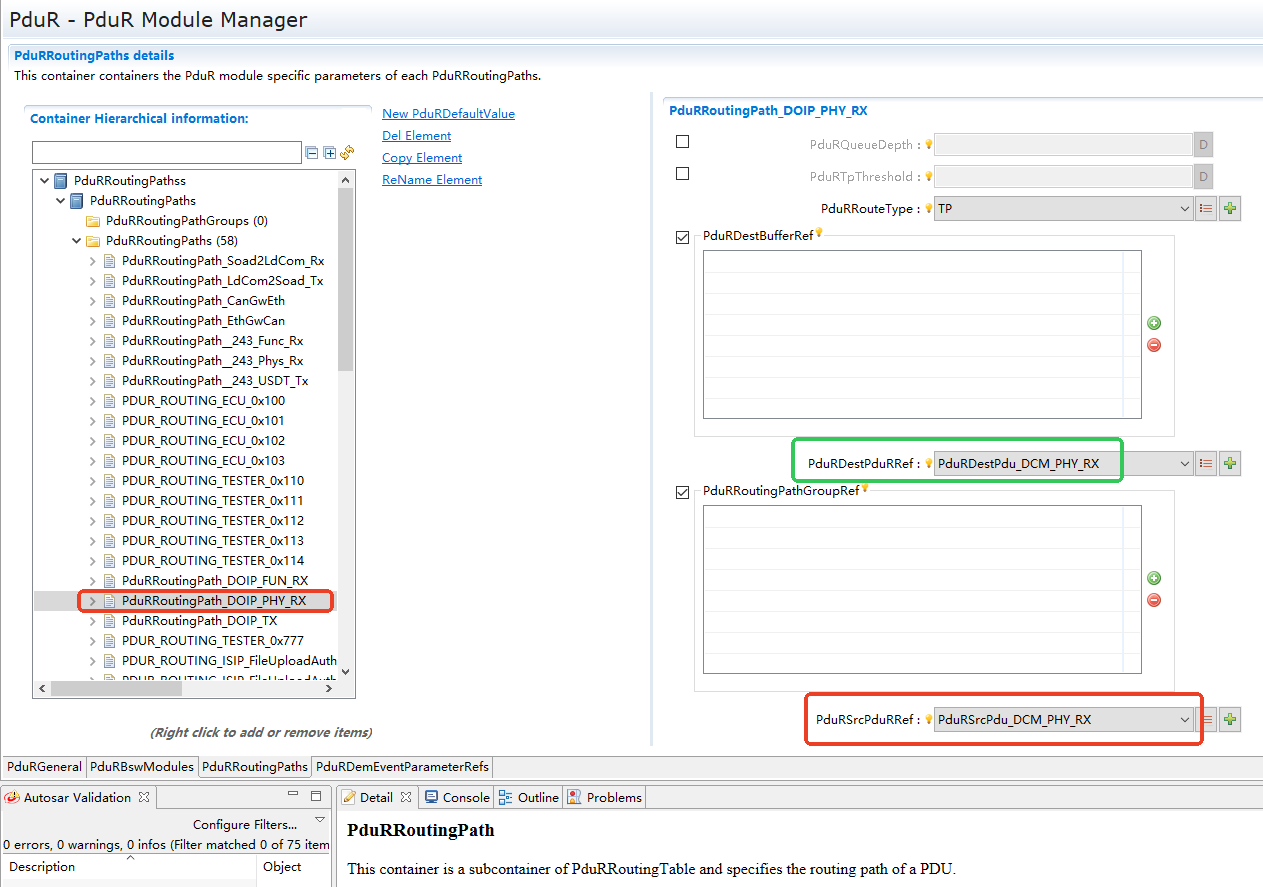Click collapse all icon beside filter box

coord(312,153)
